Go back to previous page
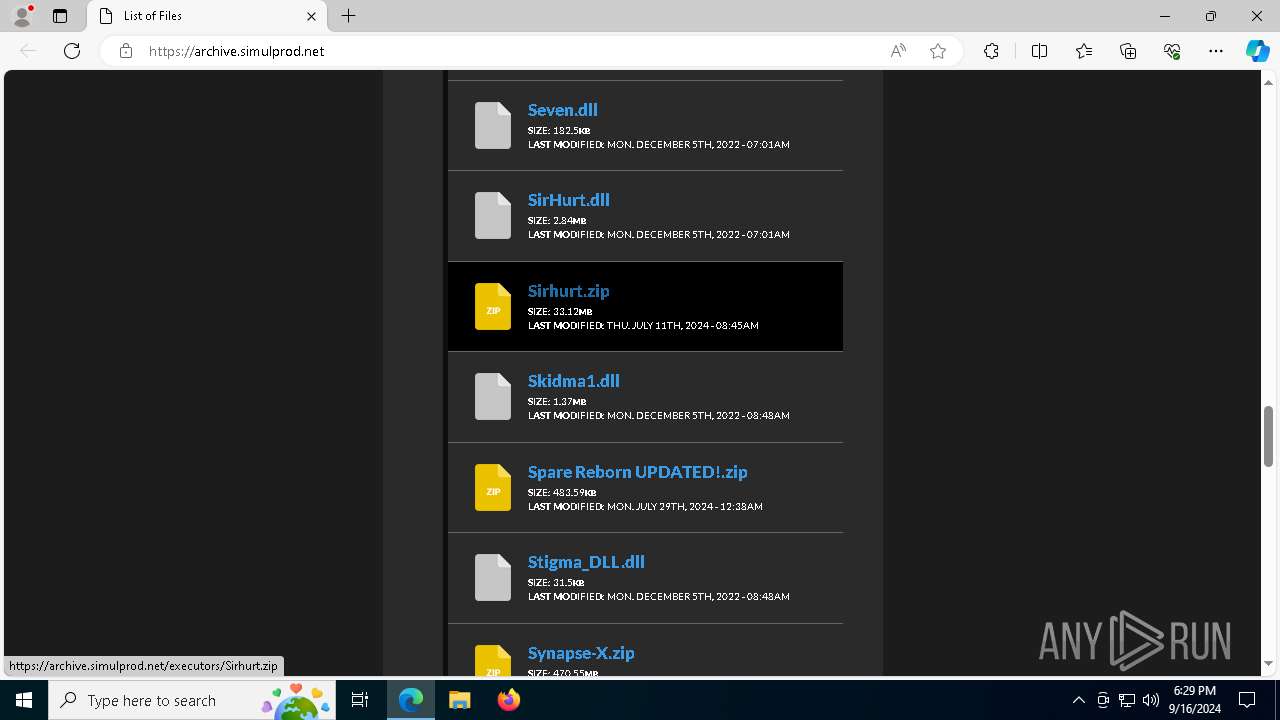Screen dimensions: 1280x720 tap(28, 51)
